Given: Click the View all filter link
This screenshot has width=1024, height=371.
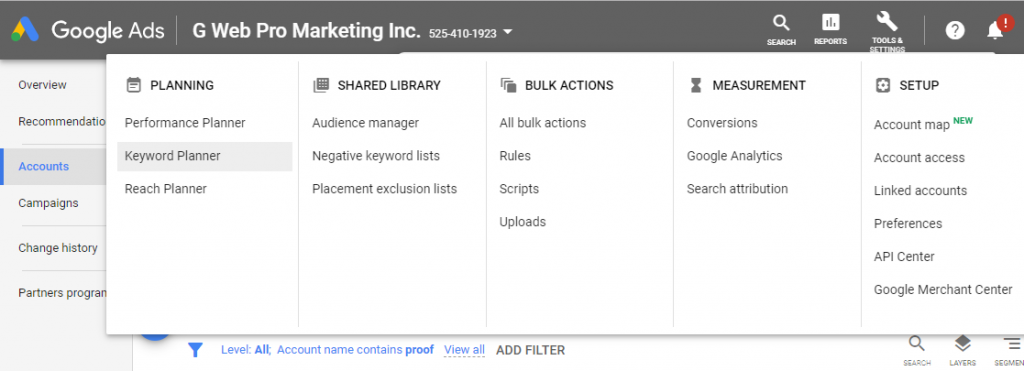Looking at the screenshot, I should pos(464,350).
